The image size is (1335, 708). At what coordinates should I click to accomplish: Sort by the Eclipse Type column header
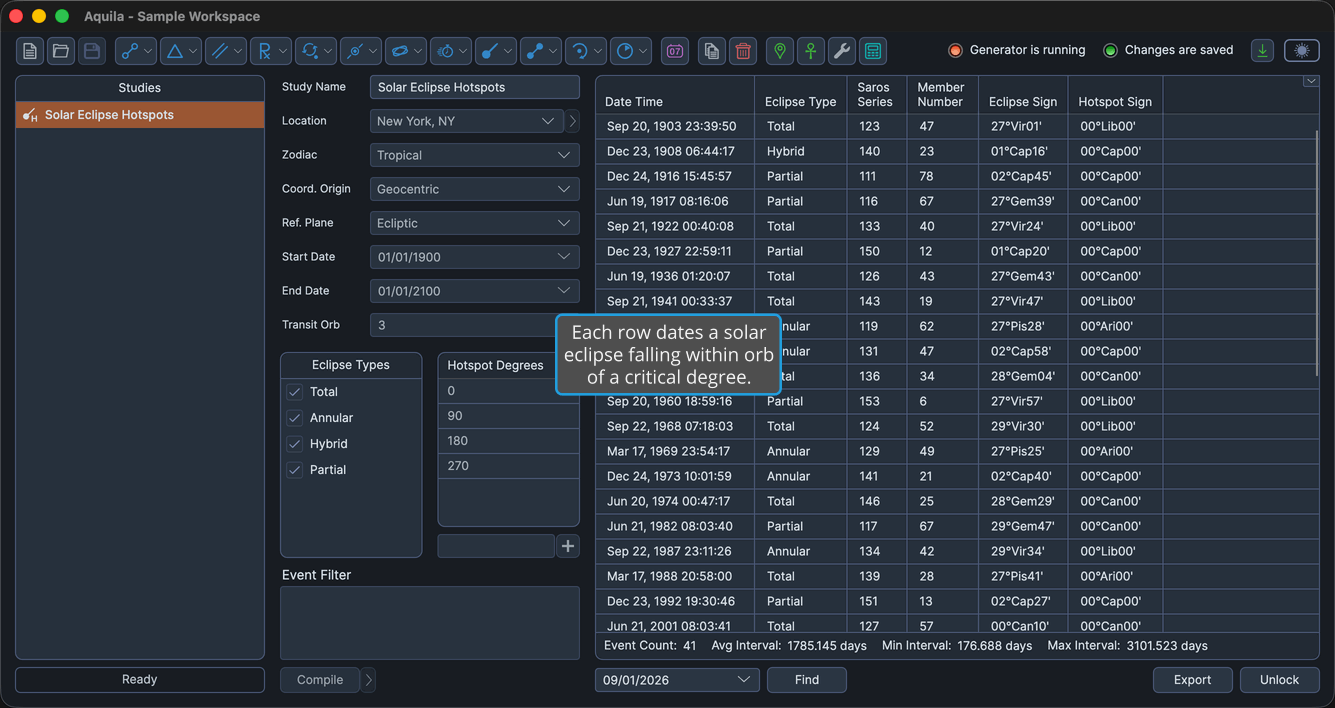pyautogui.click(x=801, y=95)
